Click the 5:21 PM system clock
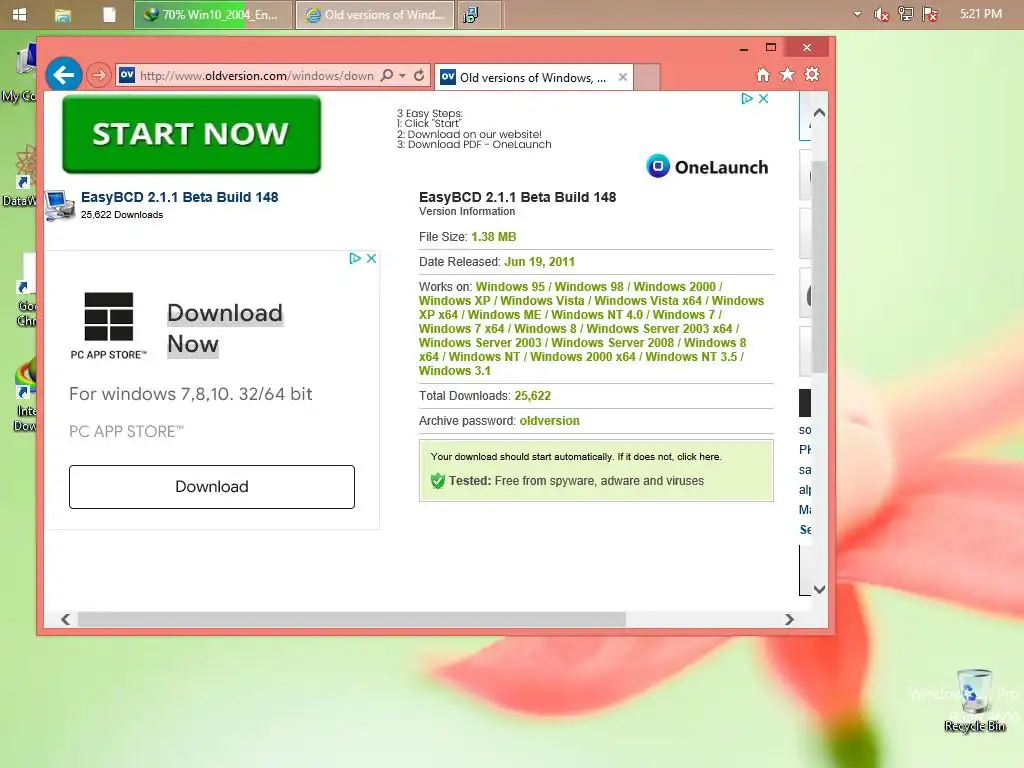This screenshot has height=768, width=1024. (981, 14)
